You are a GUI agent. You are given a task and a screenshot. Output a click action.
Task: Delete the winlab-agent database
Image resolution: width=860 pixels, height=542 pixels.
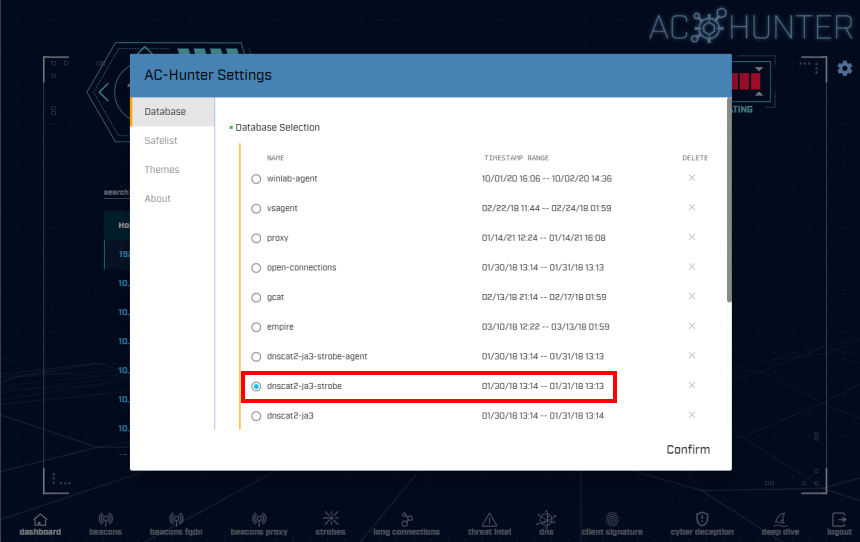click(692, 178)
